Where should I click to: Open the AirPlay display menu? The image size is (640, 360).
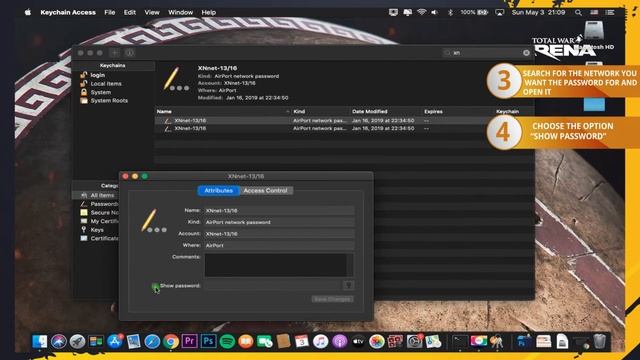click(500, 12)
